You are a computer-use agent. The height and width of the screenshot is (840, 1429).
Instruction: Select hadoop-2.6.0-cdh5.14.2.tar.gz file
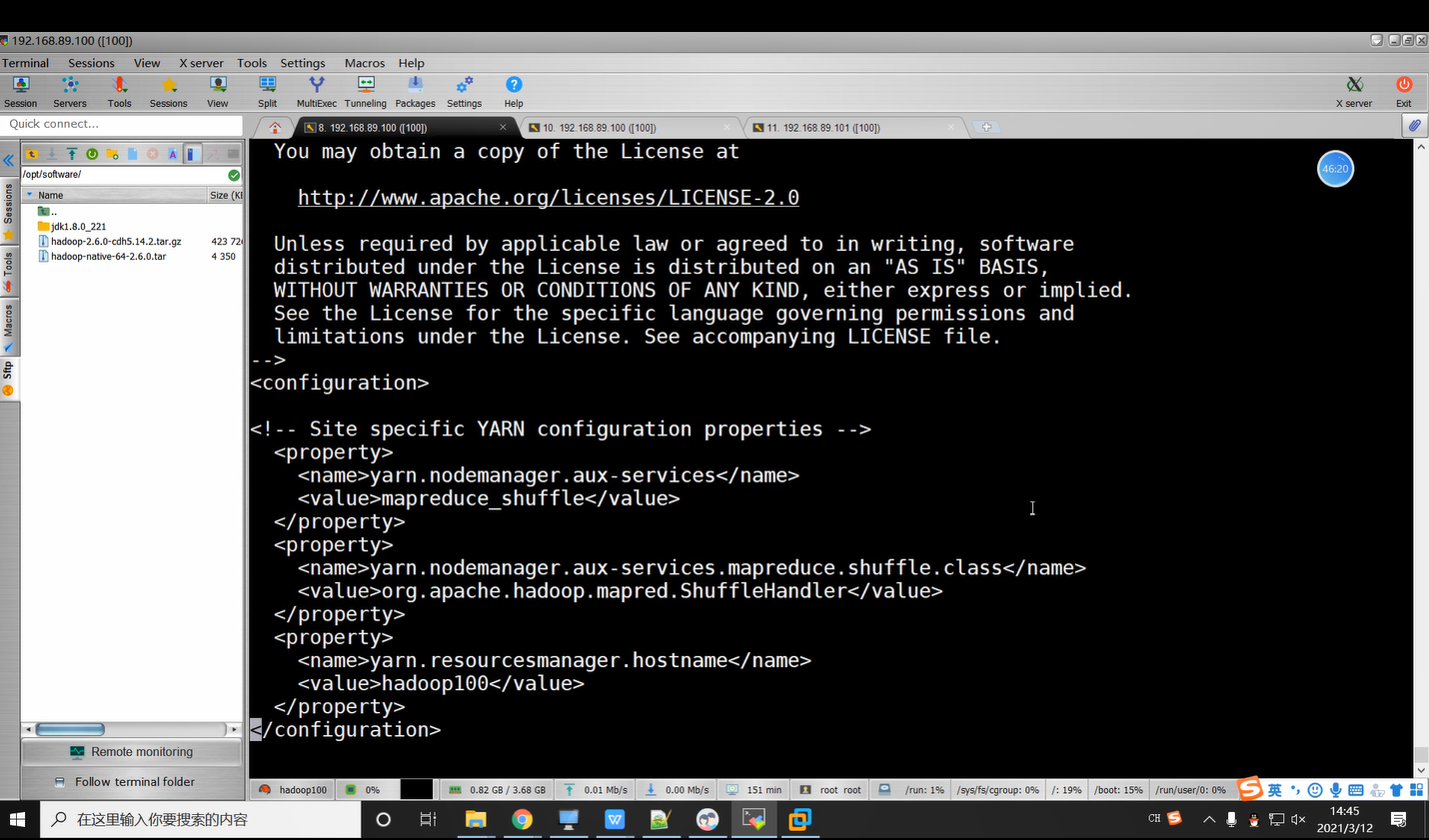point(116,242)
